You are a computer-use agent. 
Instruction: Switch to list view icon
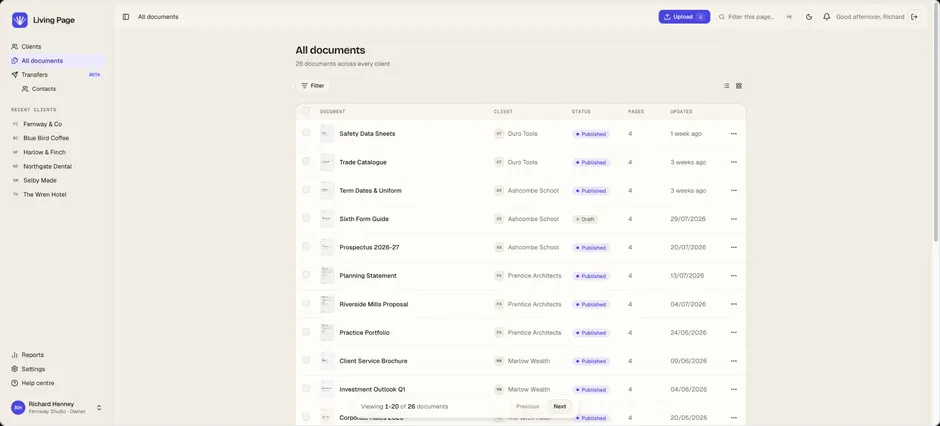pyautogui.click(x=727, y=86)
